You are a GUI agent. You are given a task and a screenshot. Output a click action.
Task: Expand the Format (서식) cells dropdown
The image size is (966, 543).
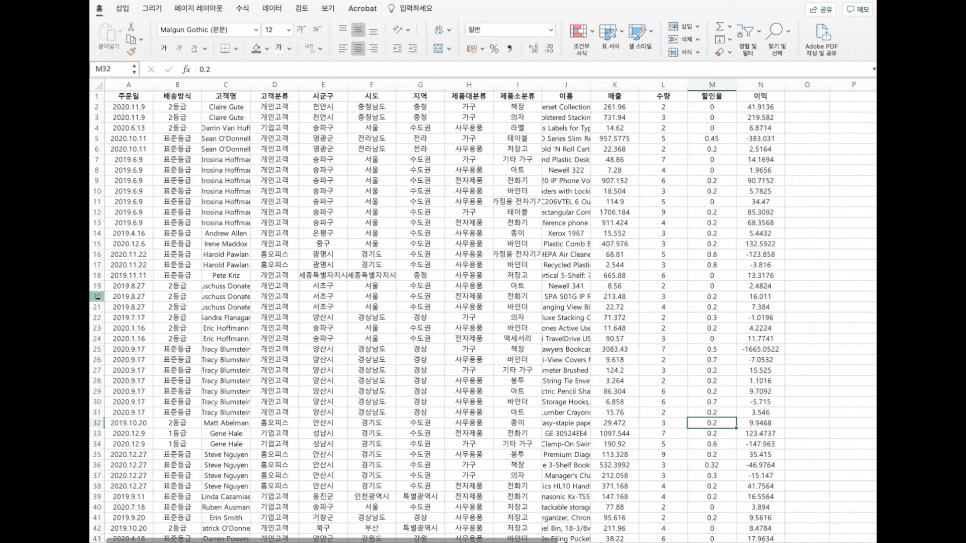click(697, 52)
